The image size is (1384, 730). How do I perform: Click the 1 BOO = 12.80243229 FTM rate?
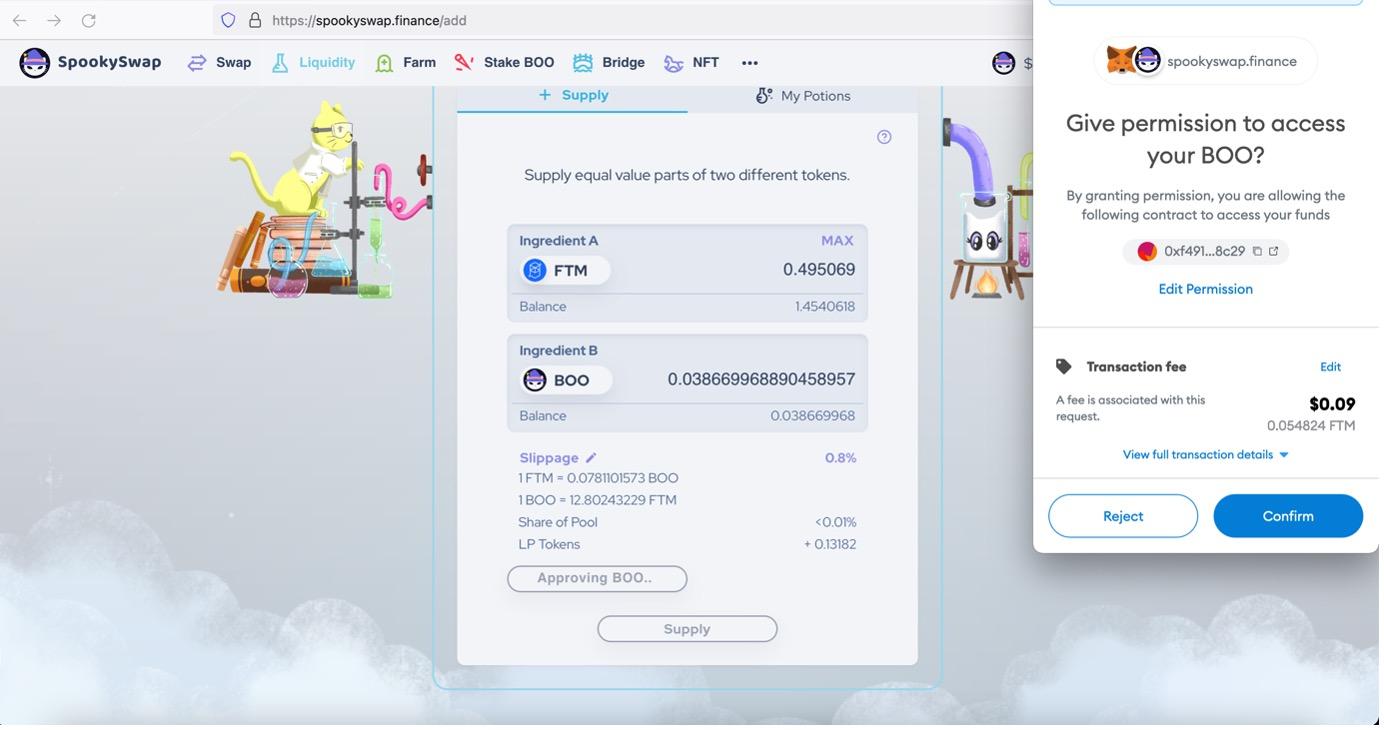(x=597, y=501)
